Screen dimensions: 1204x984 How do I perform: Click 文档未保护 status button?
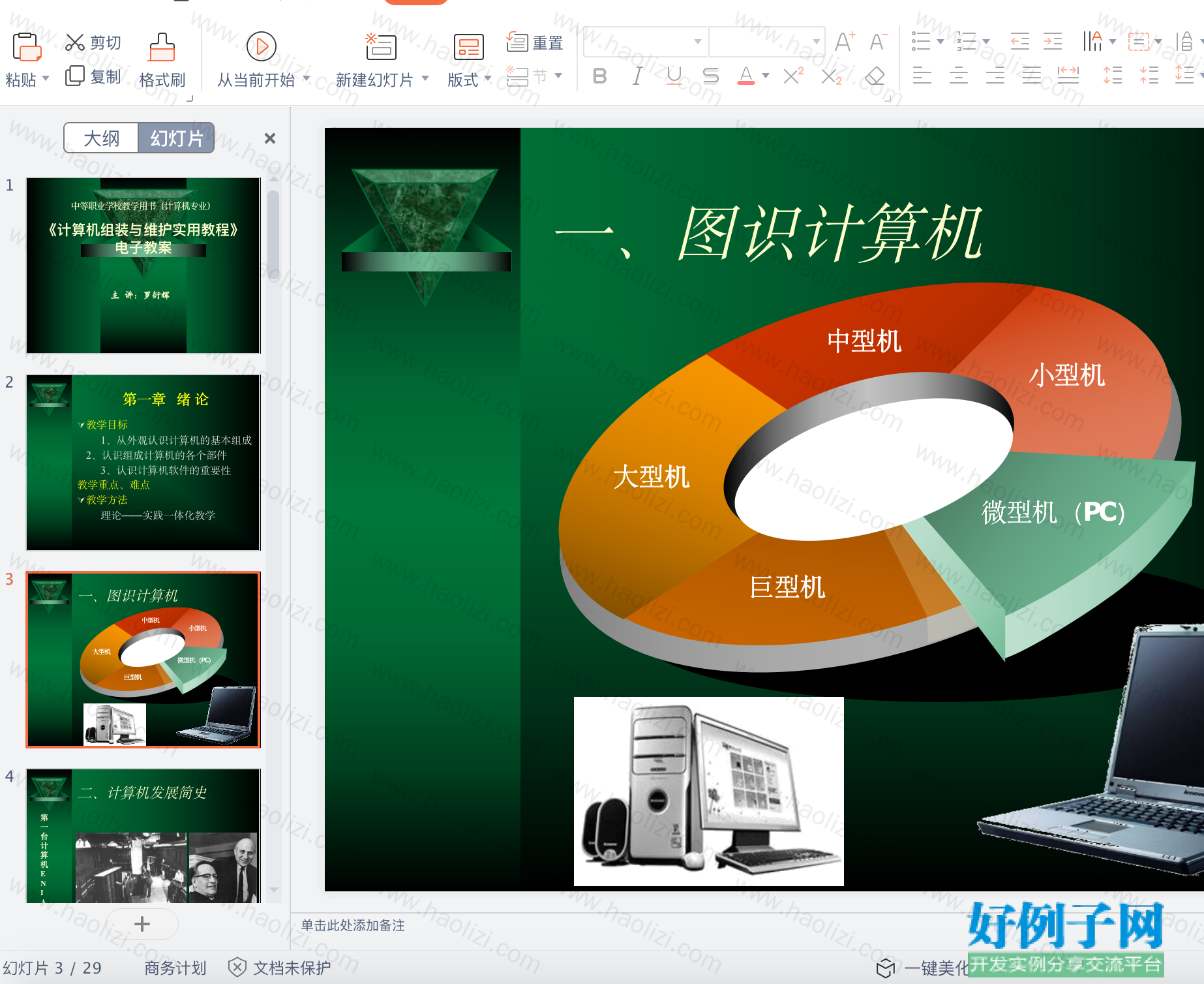[x=280, y=968]
